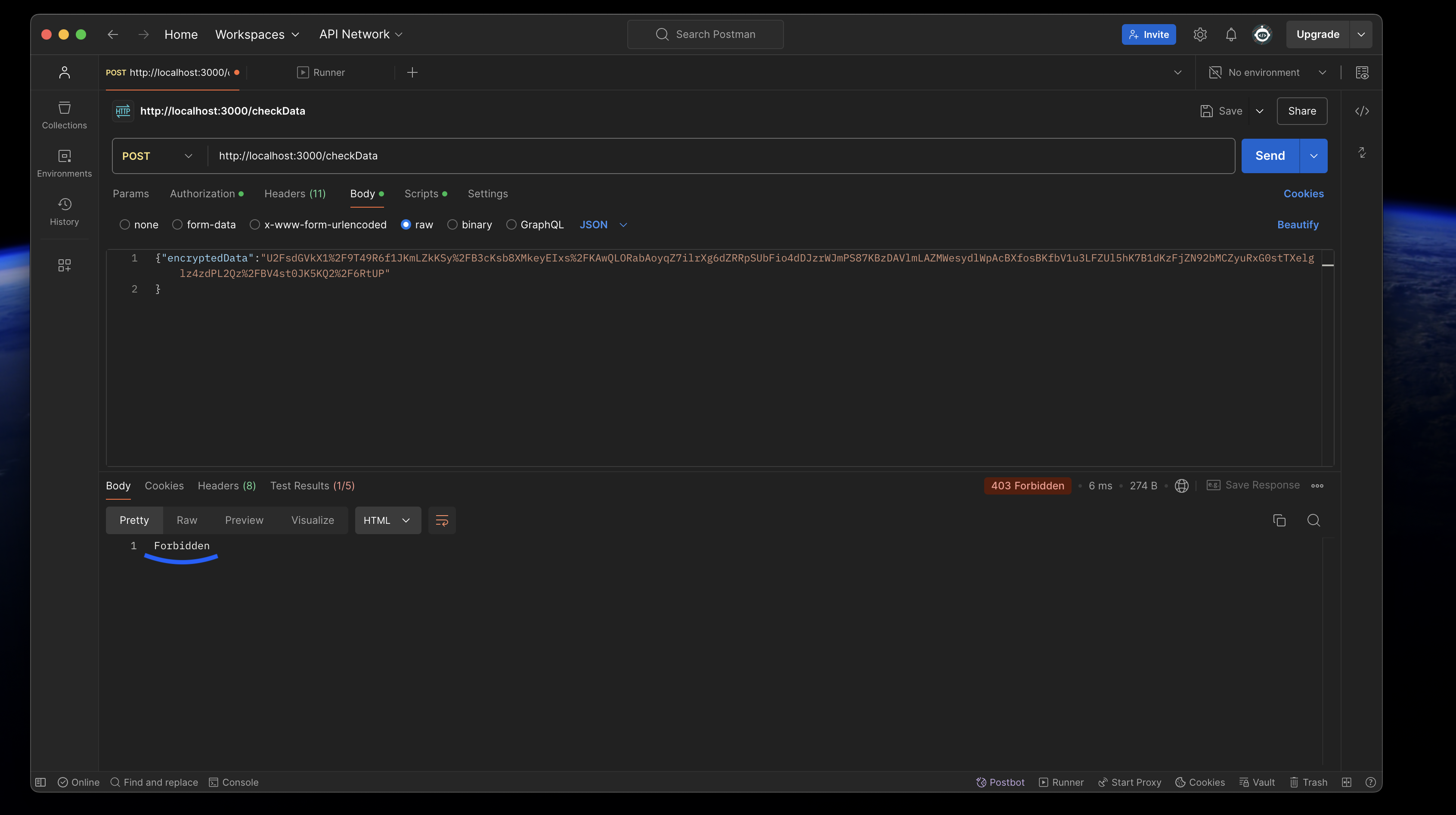Click the user profile icon in sidebar
The width and height of the screenshot is (1456, 815).
pyautogui.click(x=65, y=72)
